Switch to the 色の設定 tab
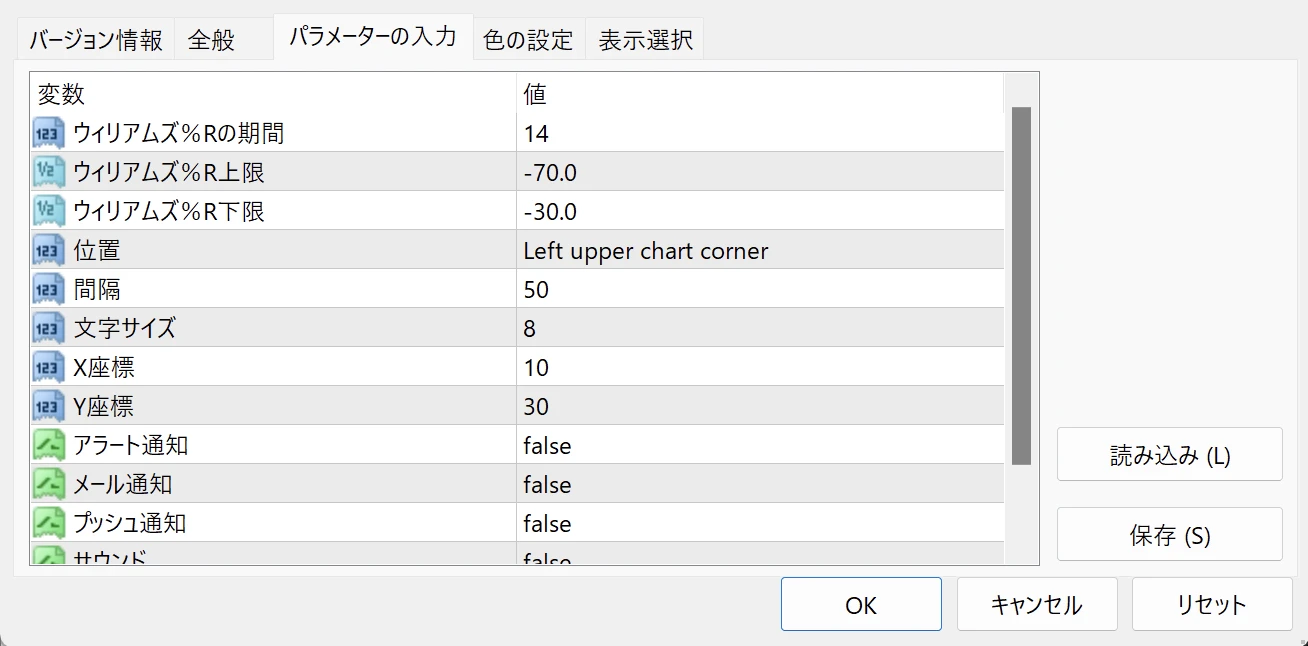This screenshot has height=646, width=1308. [x=528, y=38]
